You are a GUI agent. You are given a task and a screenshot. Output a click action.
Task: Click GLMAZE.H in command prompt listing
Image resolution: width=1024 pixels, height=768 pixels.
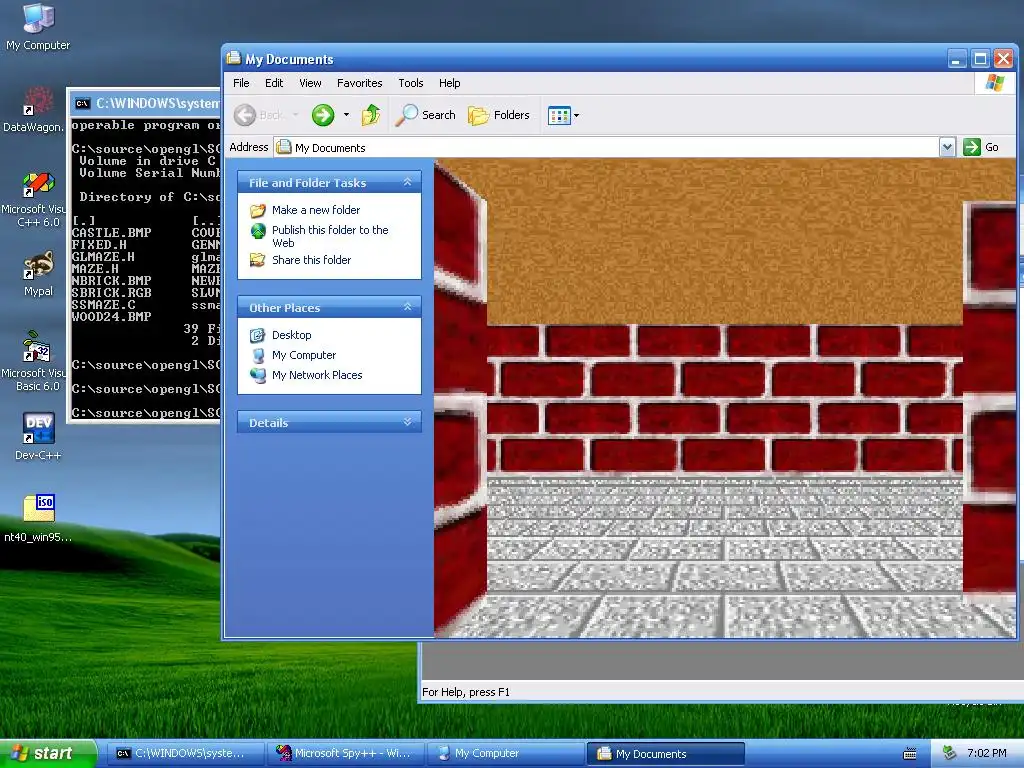click(x=103, y=257)
